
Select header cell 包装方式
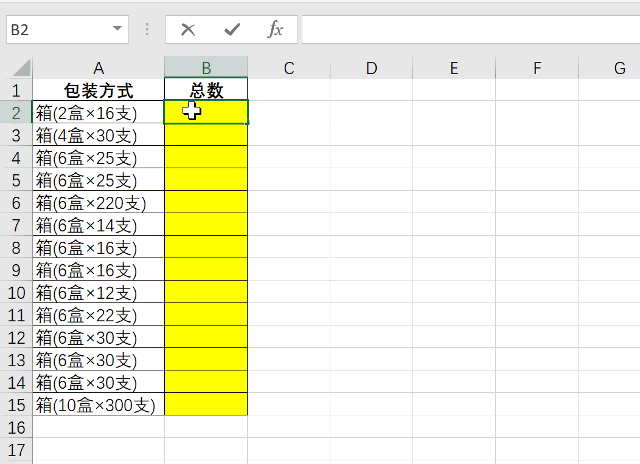98,90
